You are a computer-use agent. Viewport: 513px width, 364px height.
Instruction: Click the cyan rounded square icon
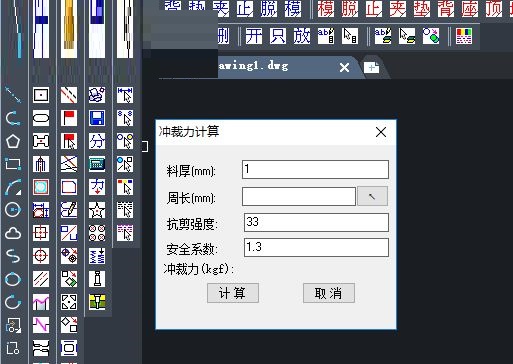tap(41, 187)
